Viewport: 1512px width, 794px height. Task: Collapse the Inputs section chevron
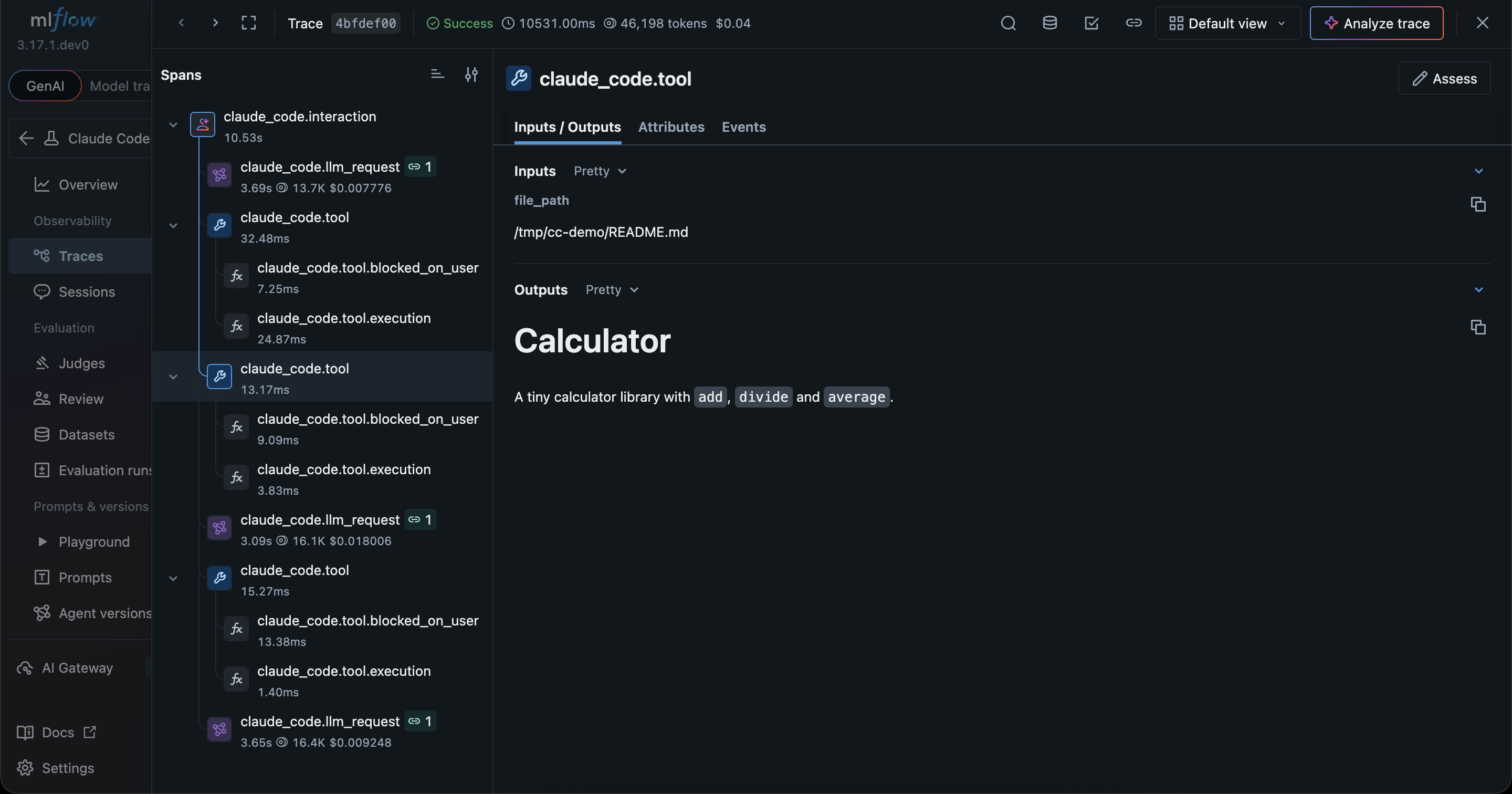1478,171
